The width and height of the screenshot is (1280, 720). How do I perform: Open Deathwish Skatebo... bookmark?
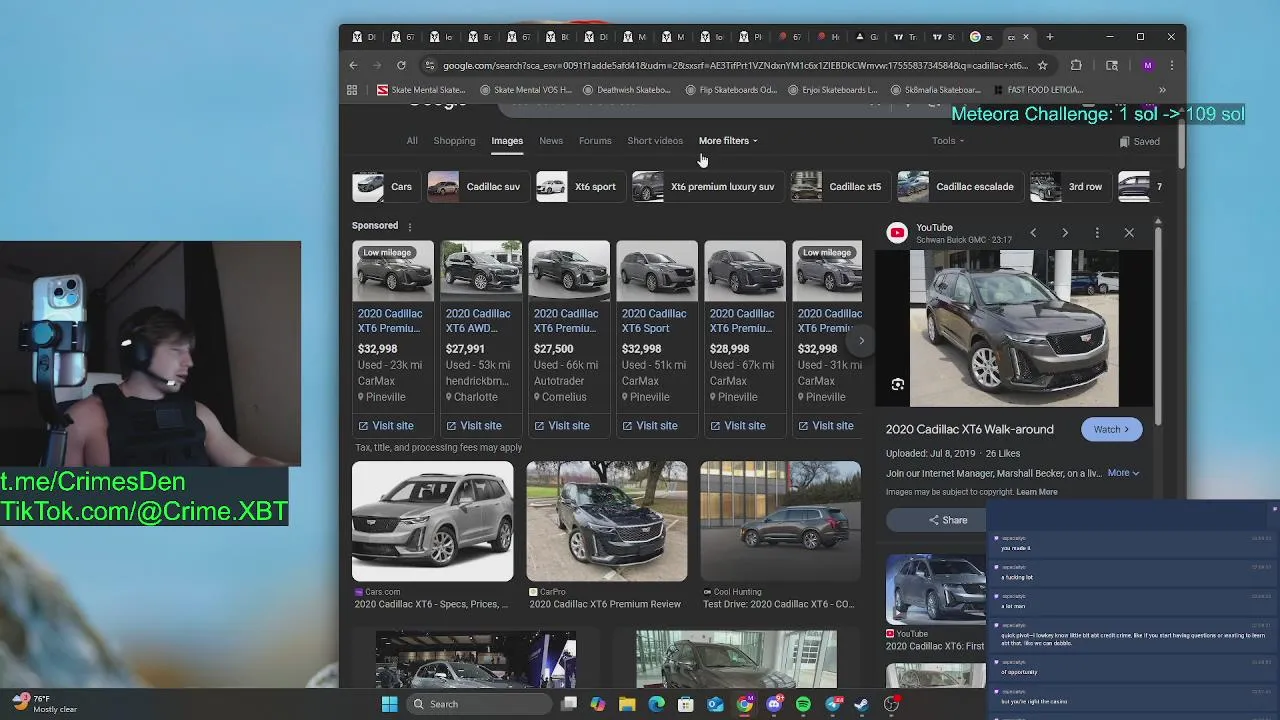(625, 90)
